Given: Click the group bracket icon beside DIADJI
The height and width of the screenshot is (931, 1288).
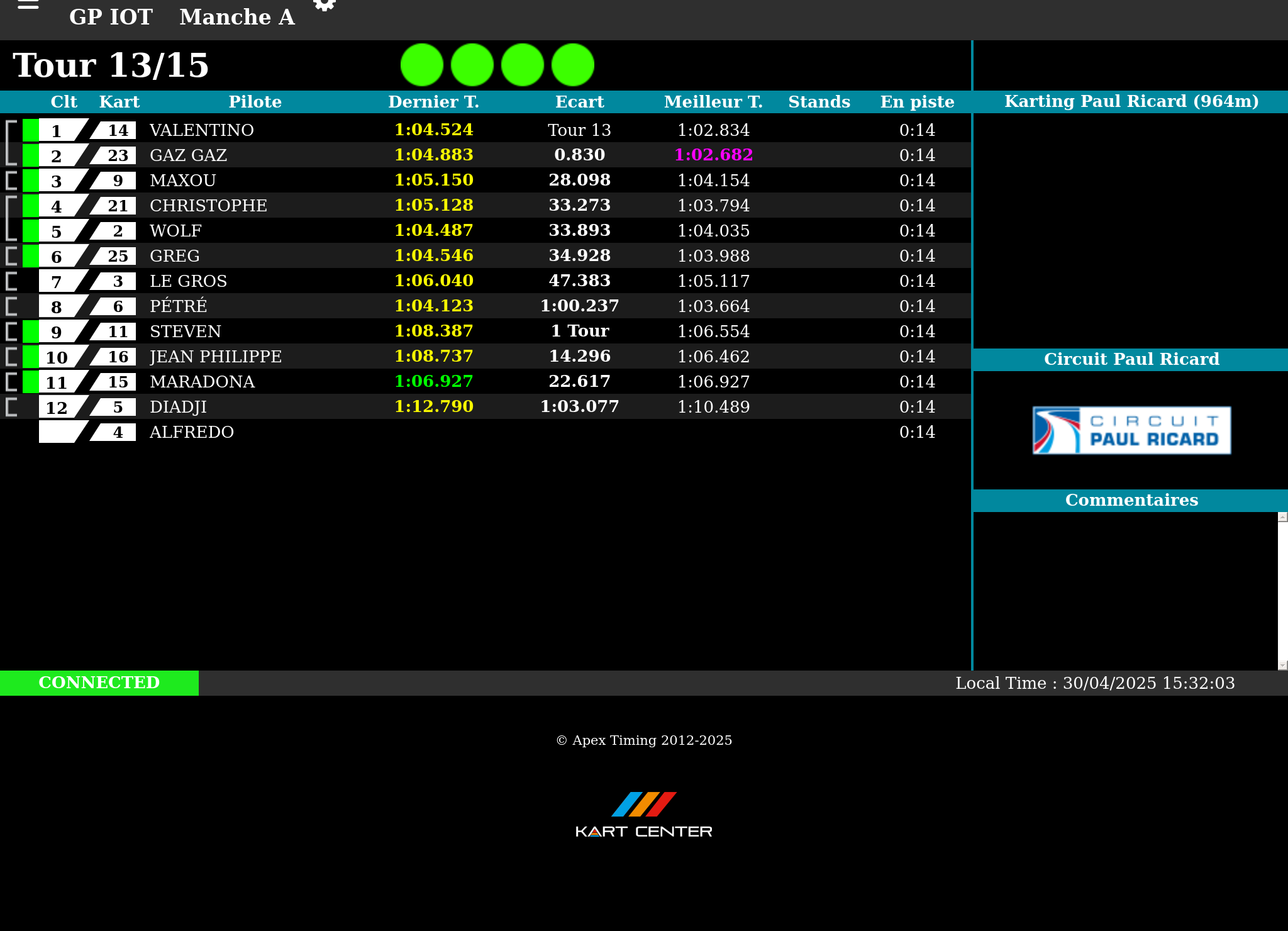Looking at the screenshot, I should (11, 407).
